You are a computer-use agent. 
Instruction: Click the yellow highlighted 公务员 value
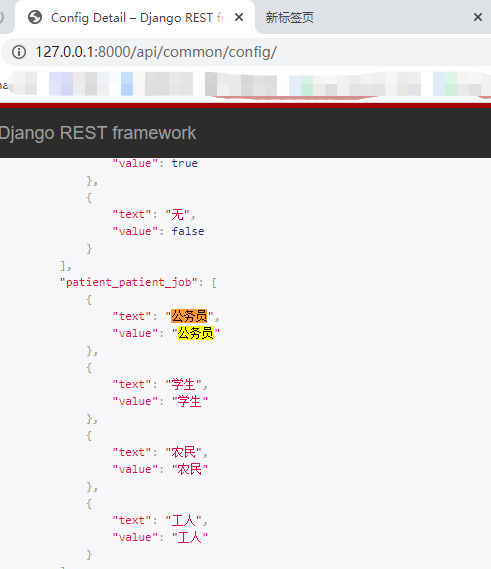click(196, 333)
